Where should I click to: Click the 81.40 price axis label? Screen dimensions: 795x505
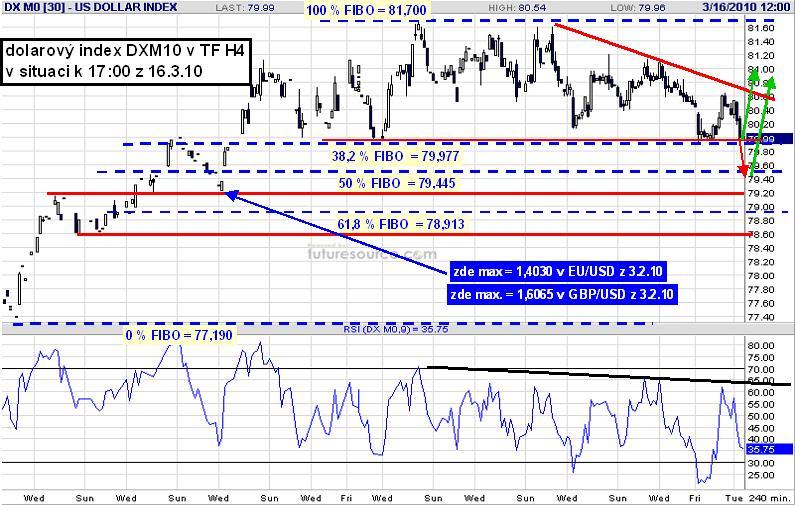pyautogui.click(x=761, y=42)
